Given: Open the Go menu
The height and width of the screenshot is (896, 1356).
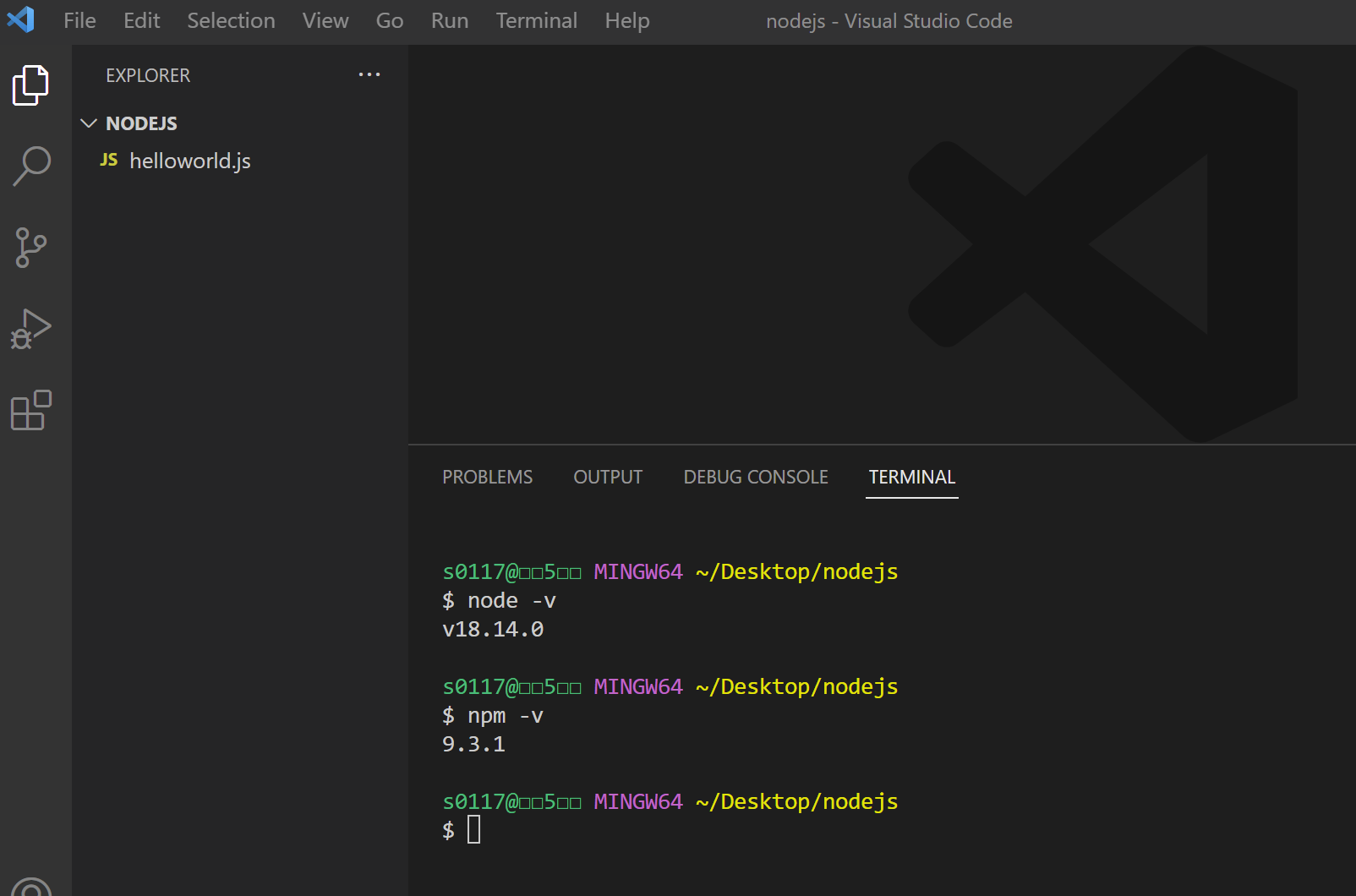Looking at the screenshot, I should pos(390,20).
